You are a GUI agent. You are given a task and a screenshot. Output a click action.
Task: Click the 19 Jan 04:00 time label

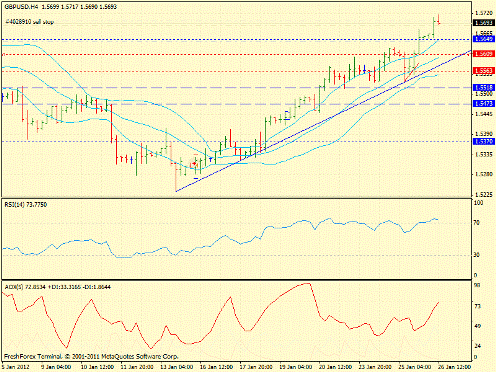pyautogui.click(x=295, y=367)
